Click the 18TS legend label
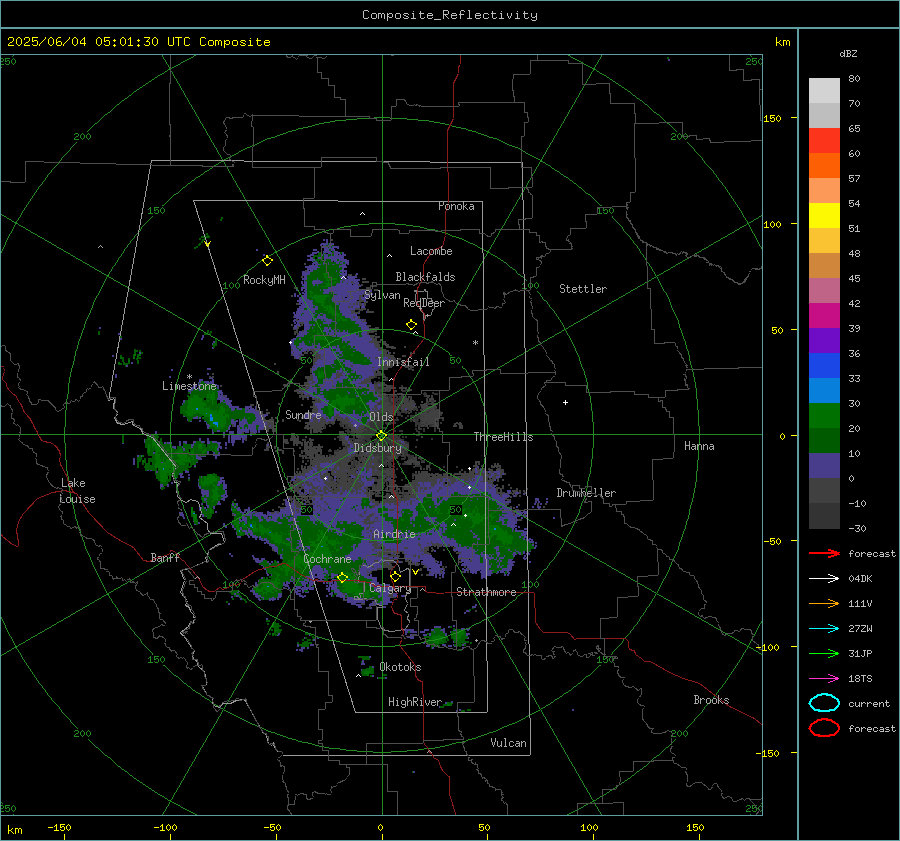The height and width of the screenshot is (841, 900). pyautogui.click(x=860, y=679)
